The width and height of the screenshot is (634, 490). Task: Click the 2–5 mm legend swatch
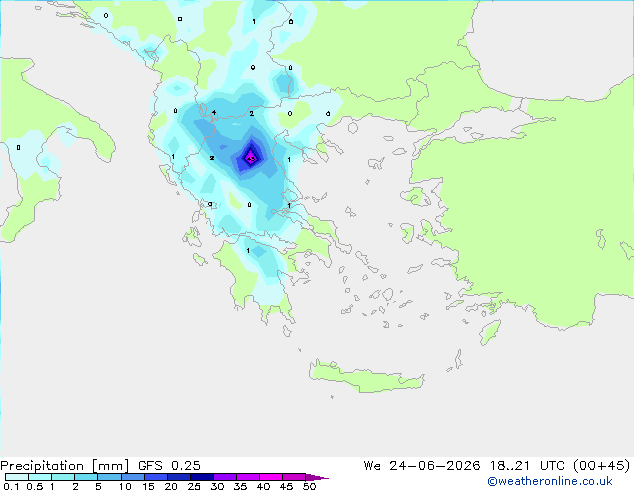(x=86, y=477)
